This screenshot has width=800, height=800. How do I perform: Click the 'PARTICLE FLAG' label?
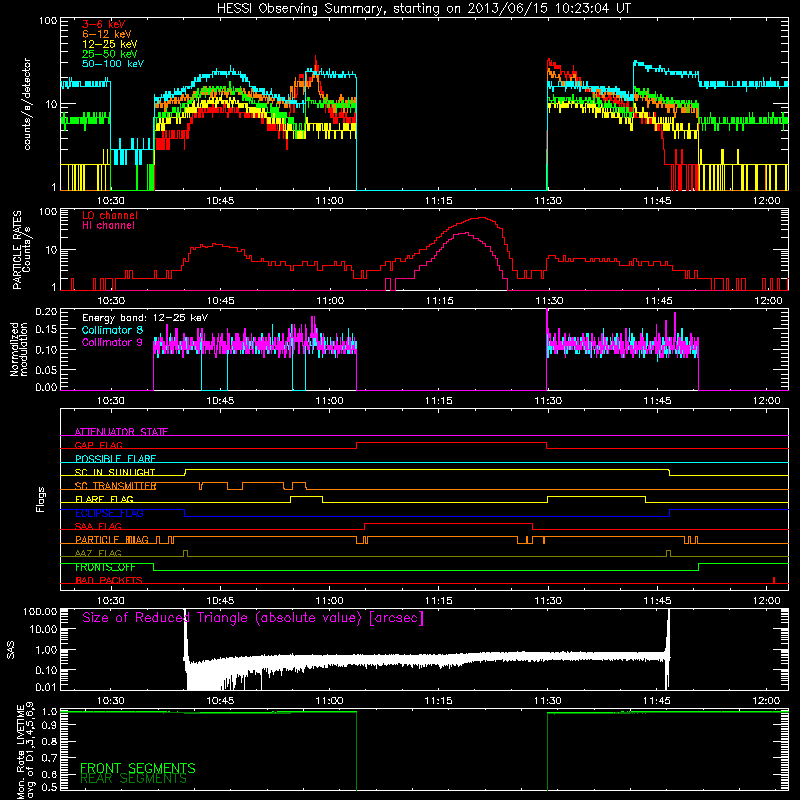(112, 539)
